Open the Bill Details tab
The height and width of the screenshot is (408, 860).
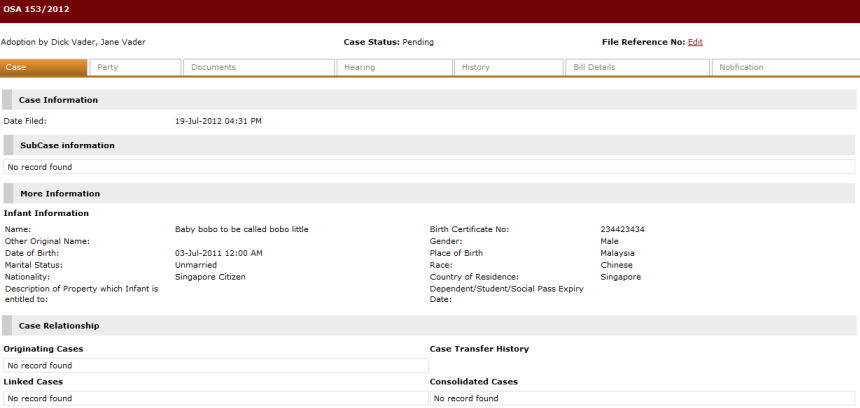(x=636, y=67)
